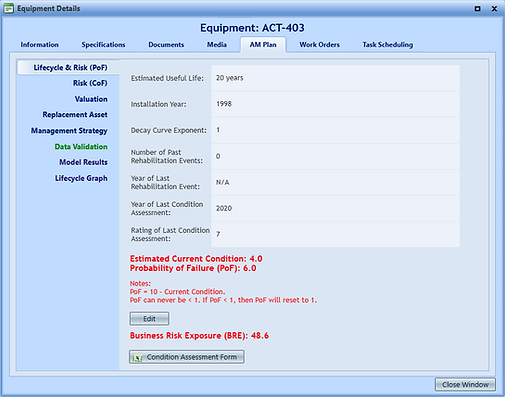Open the Risk (CoF) section
This screenshot has height=397, width=505.
click(90, 83)
